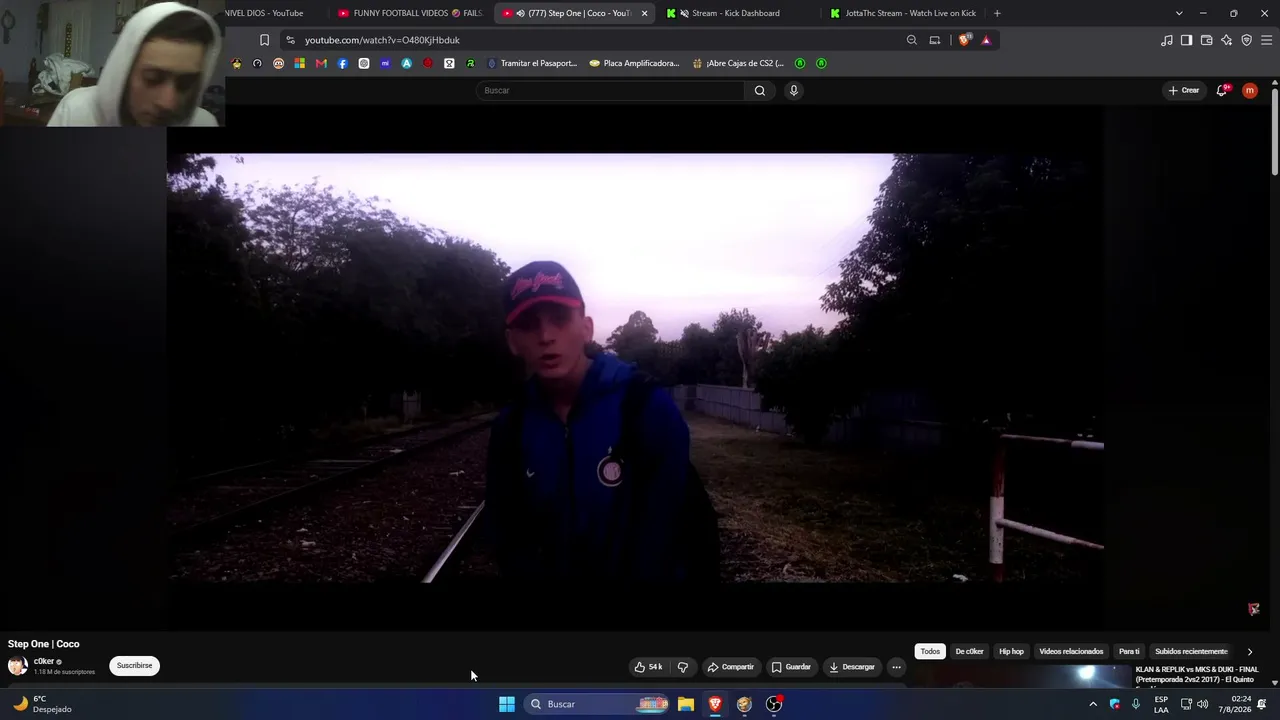Open 'Placa Amplificadora...' bookmark
This screenshot has height=720, width=1280.
(635, 63)
